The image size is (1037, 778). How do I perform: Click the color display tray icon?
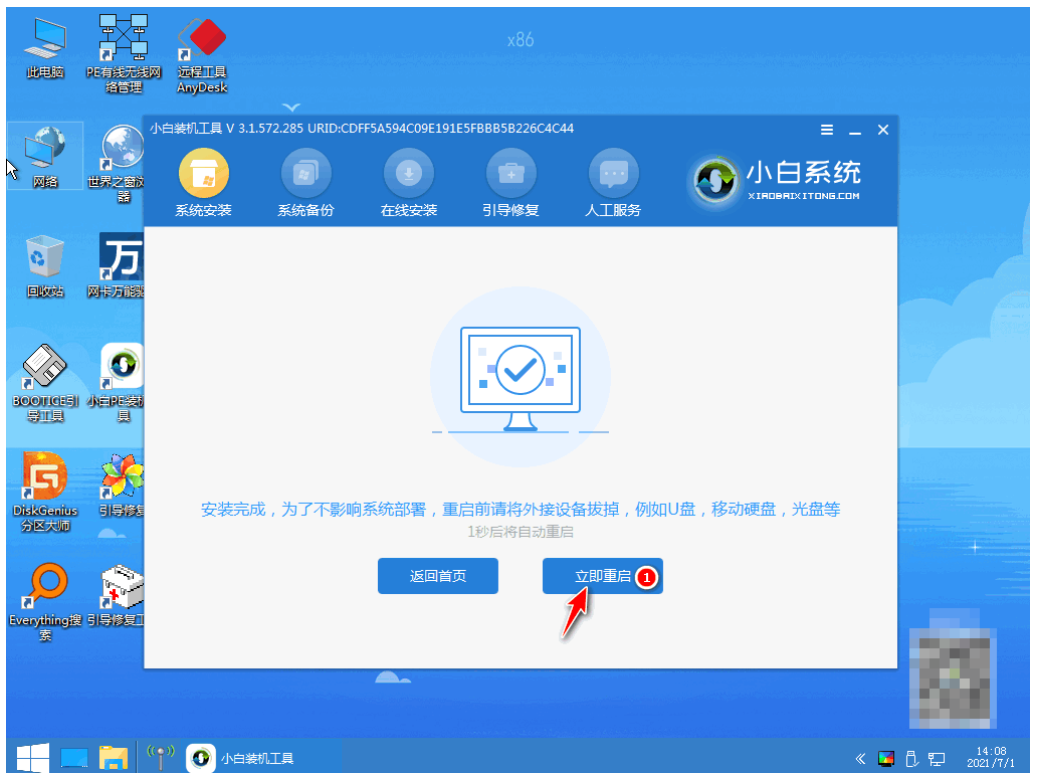tap(886, 758)
